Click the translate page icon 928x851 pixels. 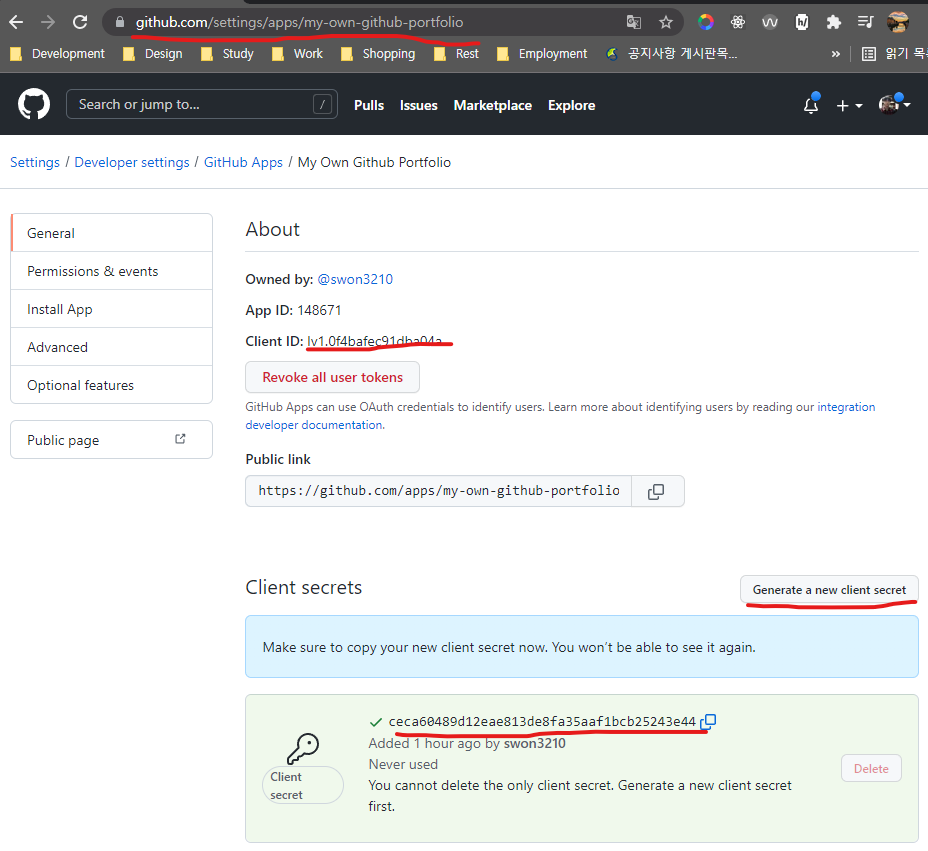pyautogui.click(x=634, y=22)
